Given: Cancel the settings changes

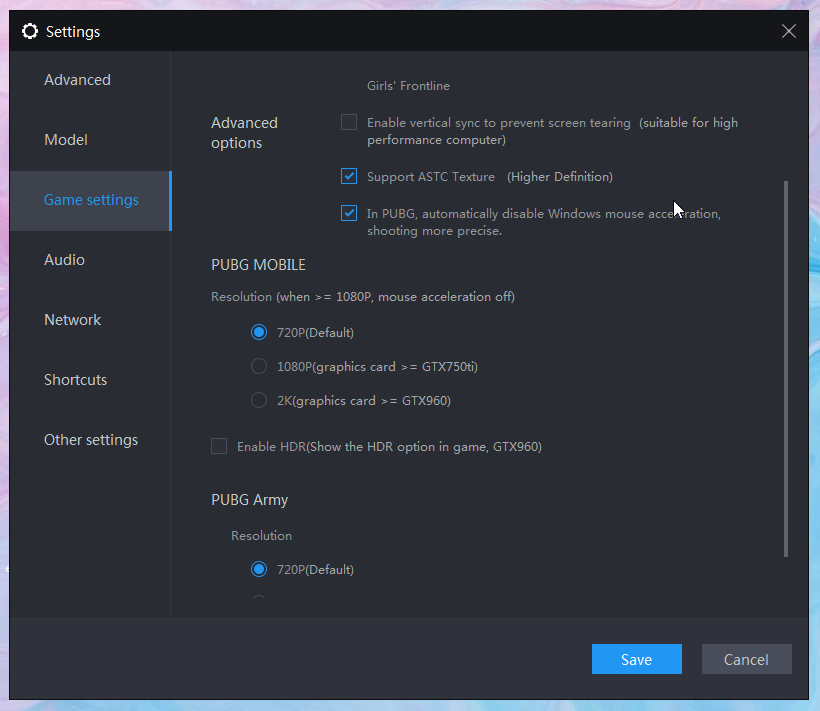Looking at the screenshot, I should 746,659.
